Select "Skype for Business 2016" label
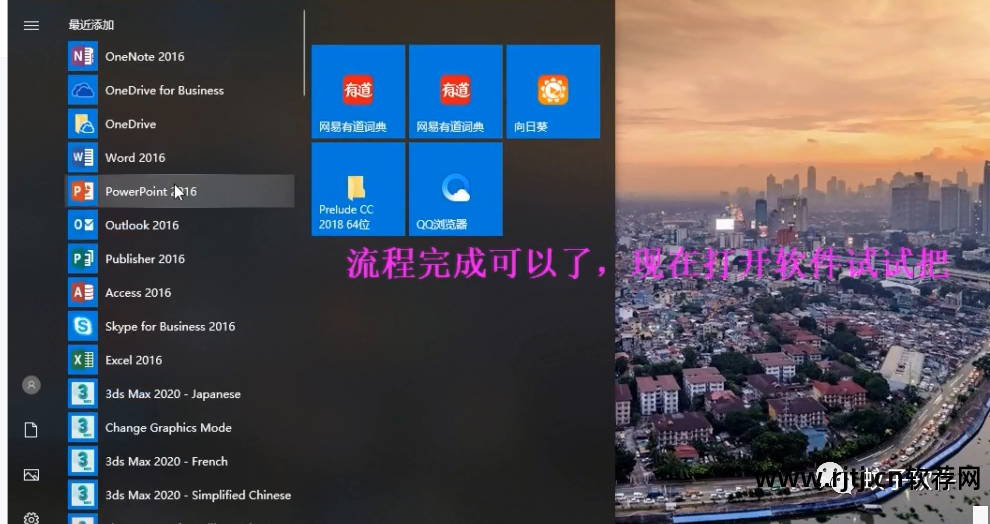 [x=170, y=326]
